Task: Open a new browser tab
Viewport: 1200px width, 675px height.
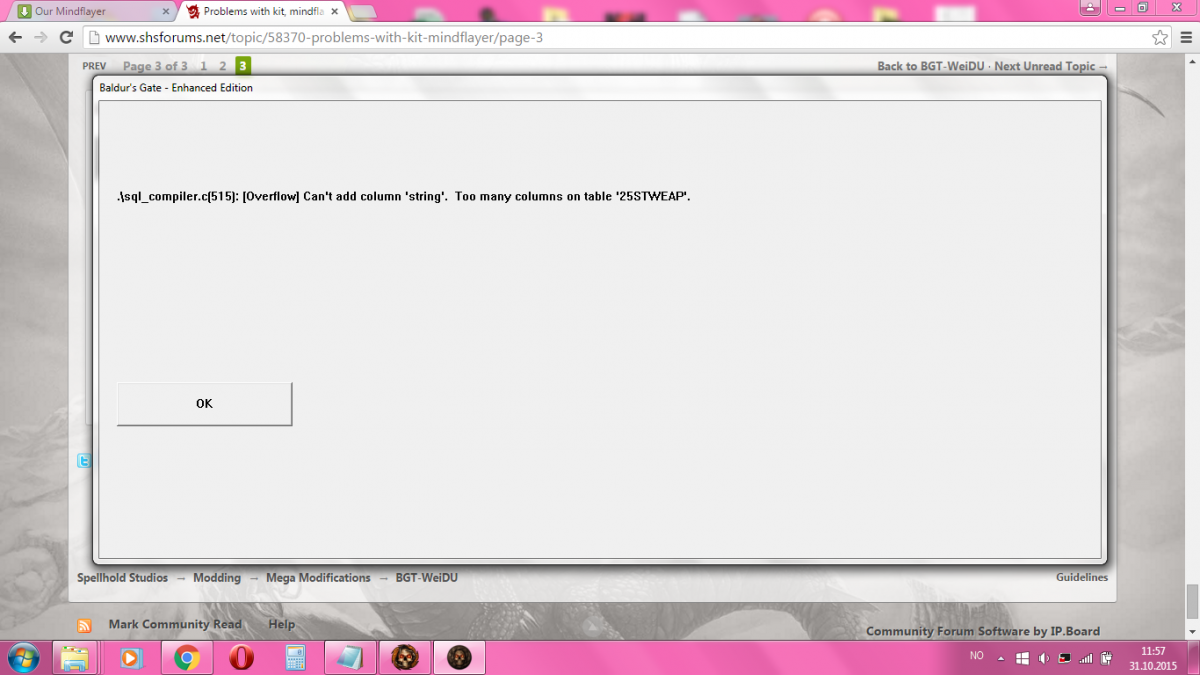Action: point(363,12)
